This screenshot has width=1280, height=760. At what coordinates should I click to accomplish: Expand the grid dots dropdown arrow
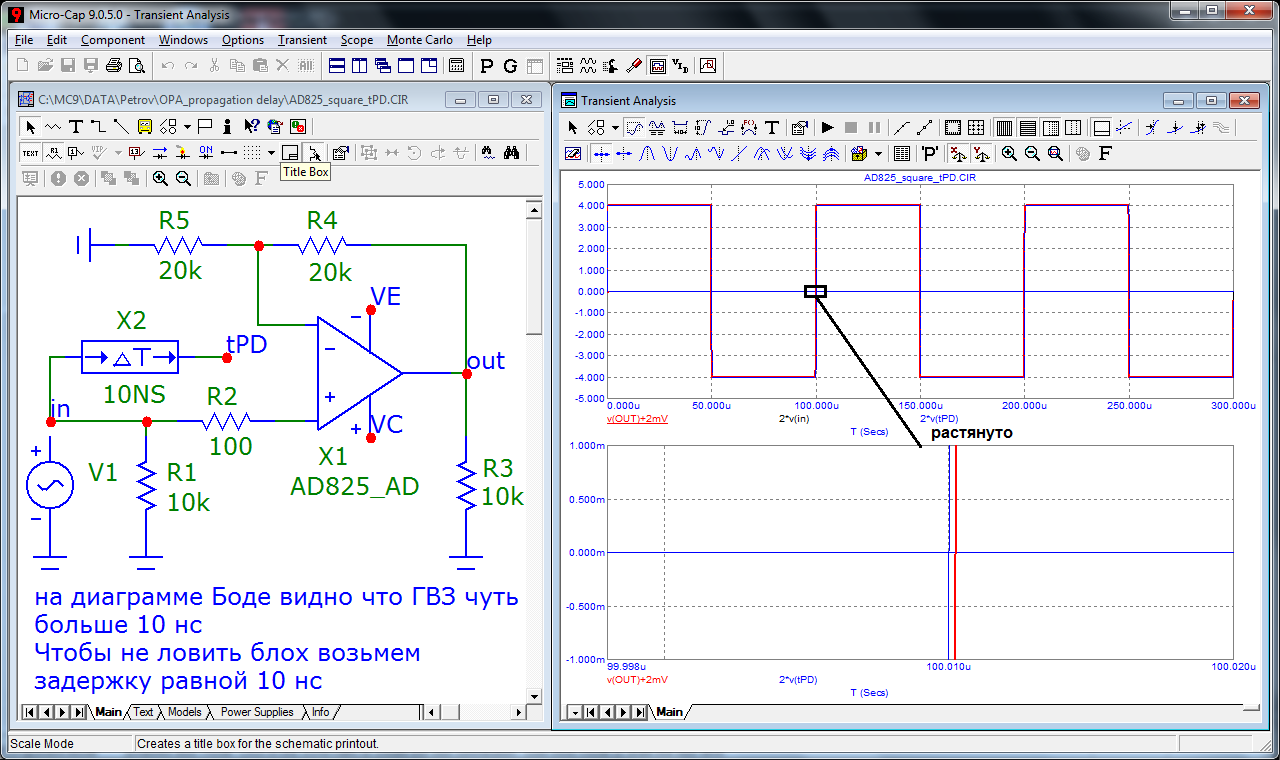point(272,153)
